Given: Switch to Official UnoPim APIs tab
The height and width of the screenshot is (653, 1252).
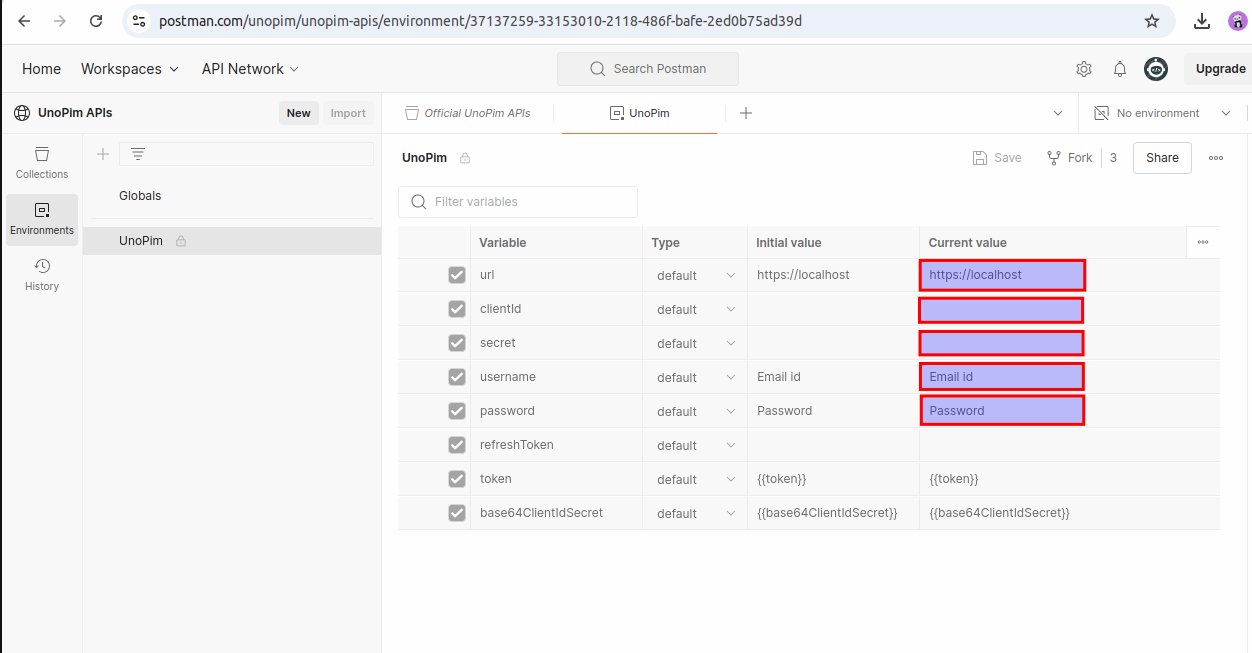Looking at the screenshot, I should 467,113.
